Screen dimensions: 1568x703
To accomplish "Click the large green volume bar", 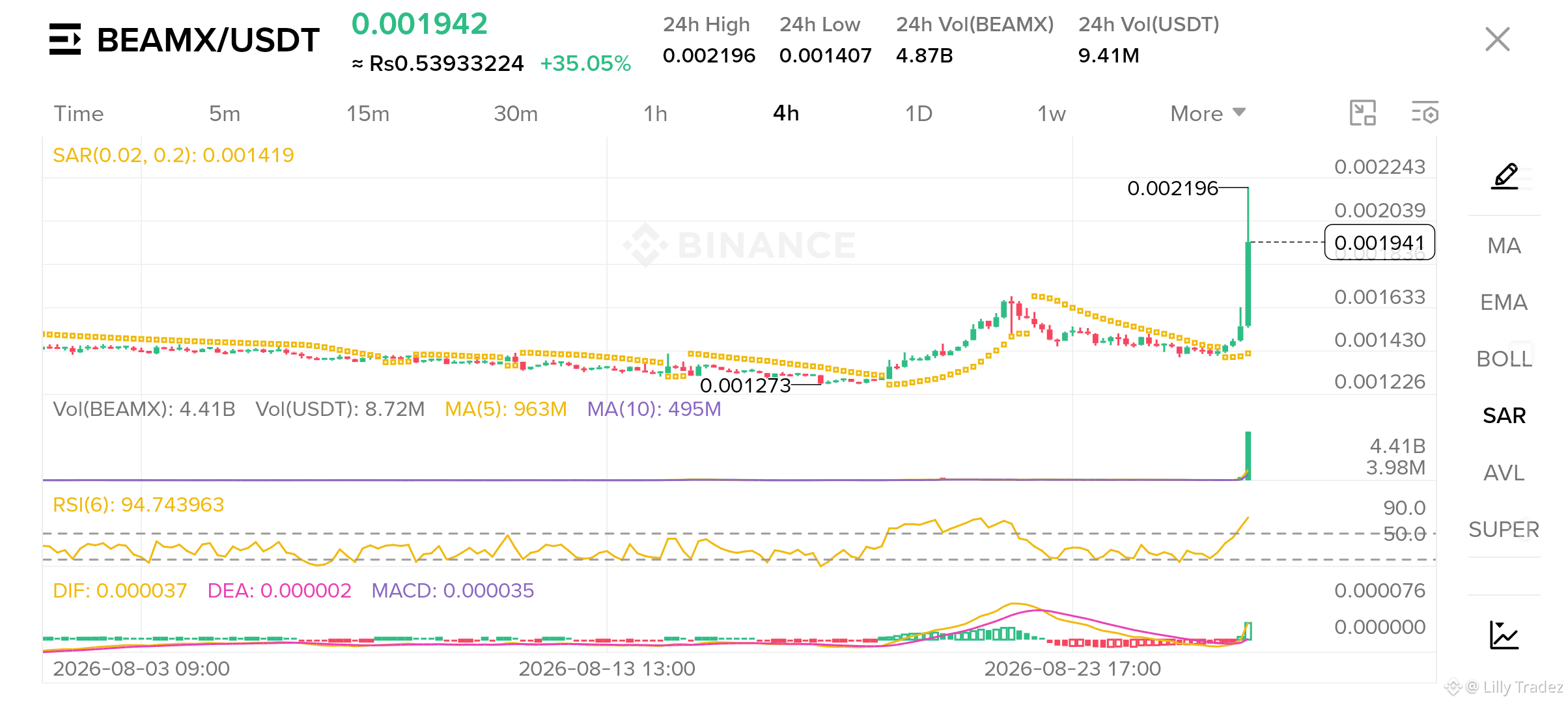I will tap(1248, 456).
